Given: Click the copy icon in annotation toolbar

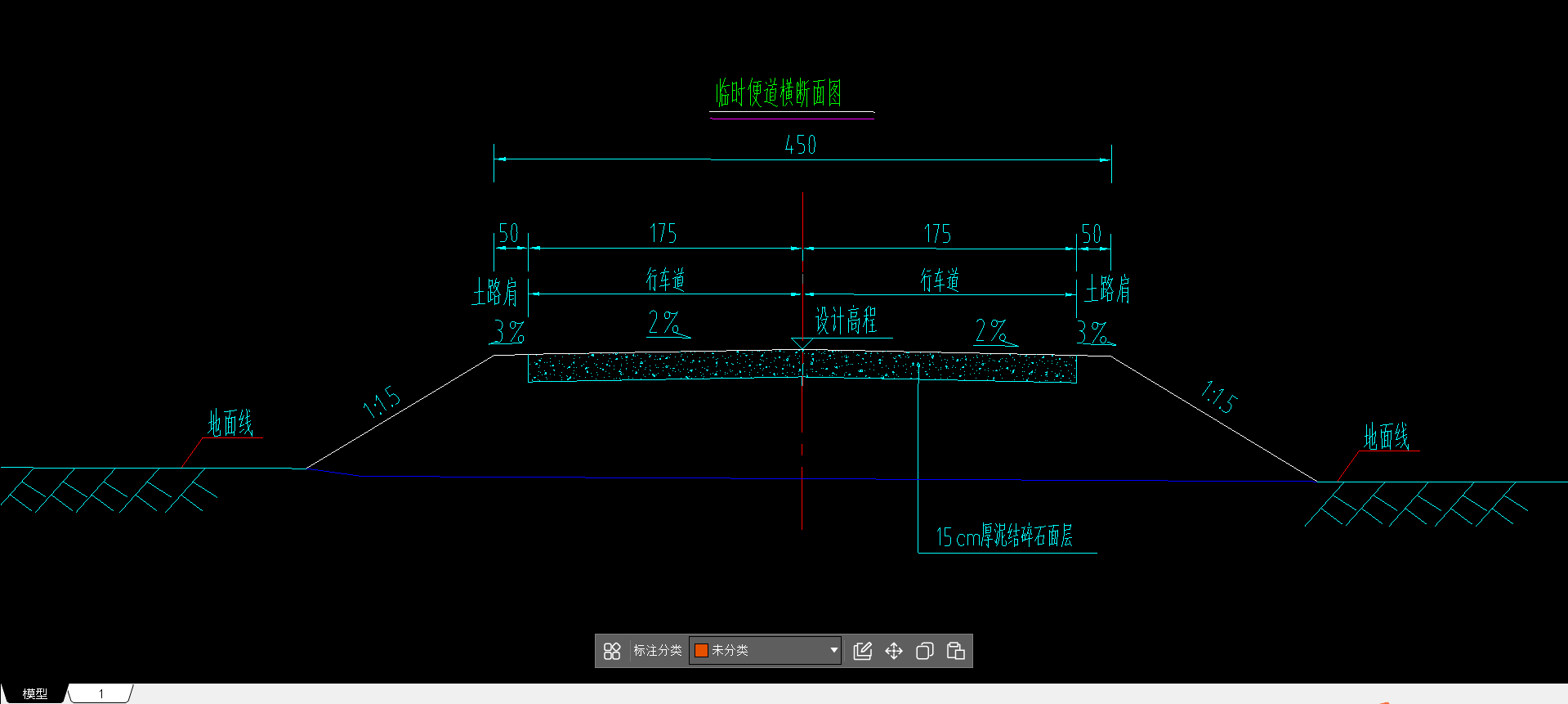Looking at the screenshot, I should (925, 651).
